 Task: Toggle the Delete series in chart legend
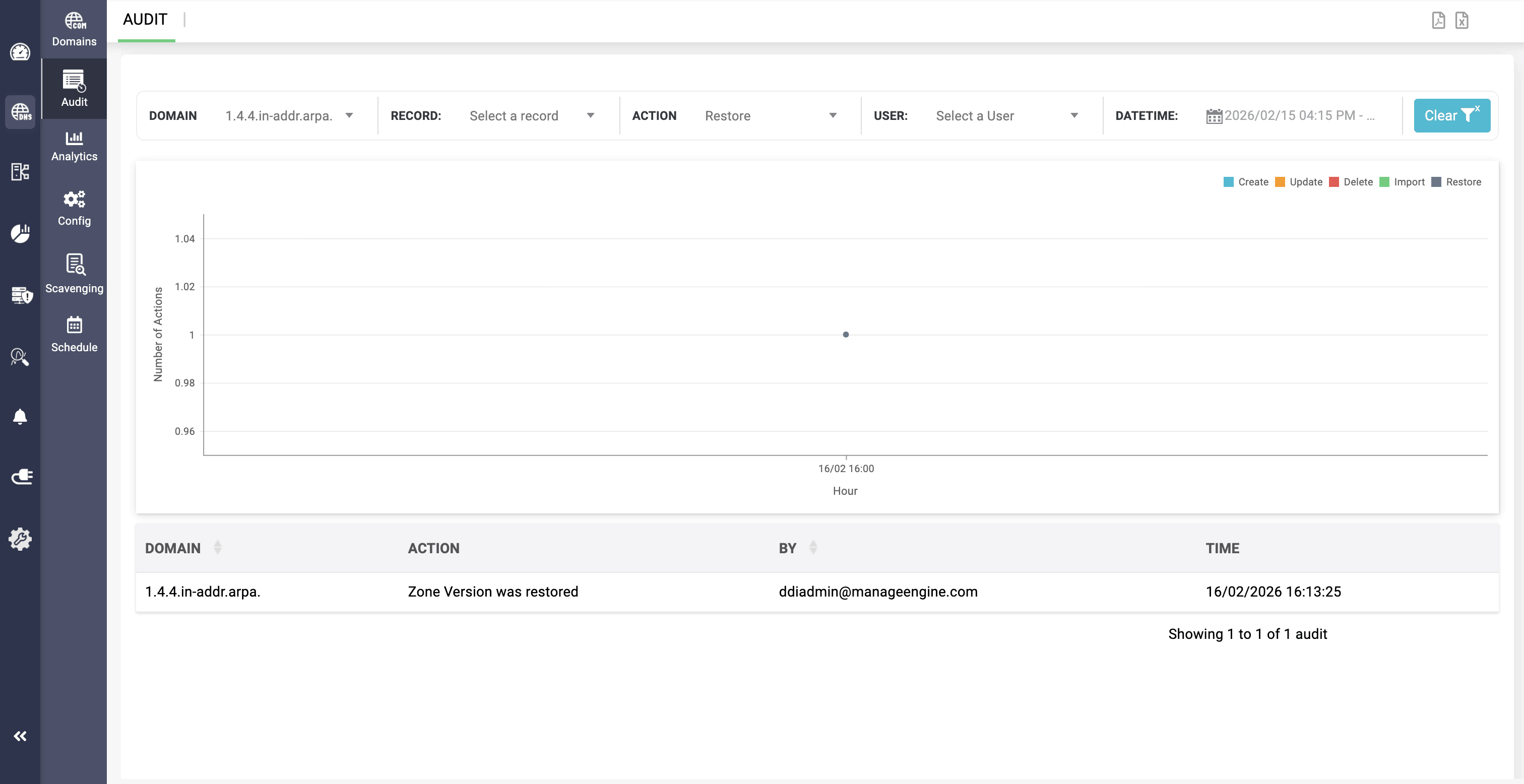tap(1358, 182)
